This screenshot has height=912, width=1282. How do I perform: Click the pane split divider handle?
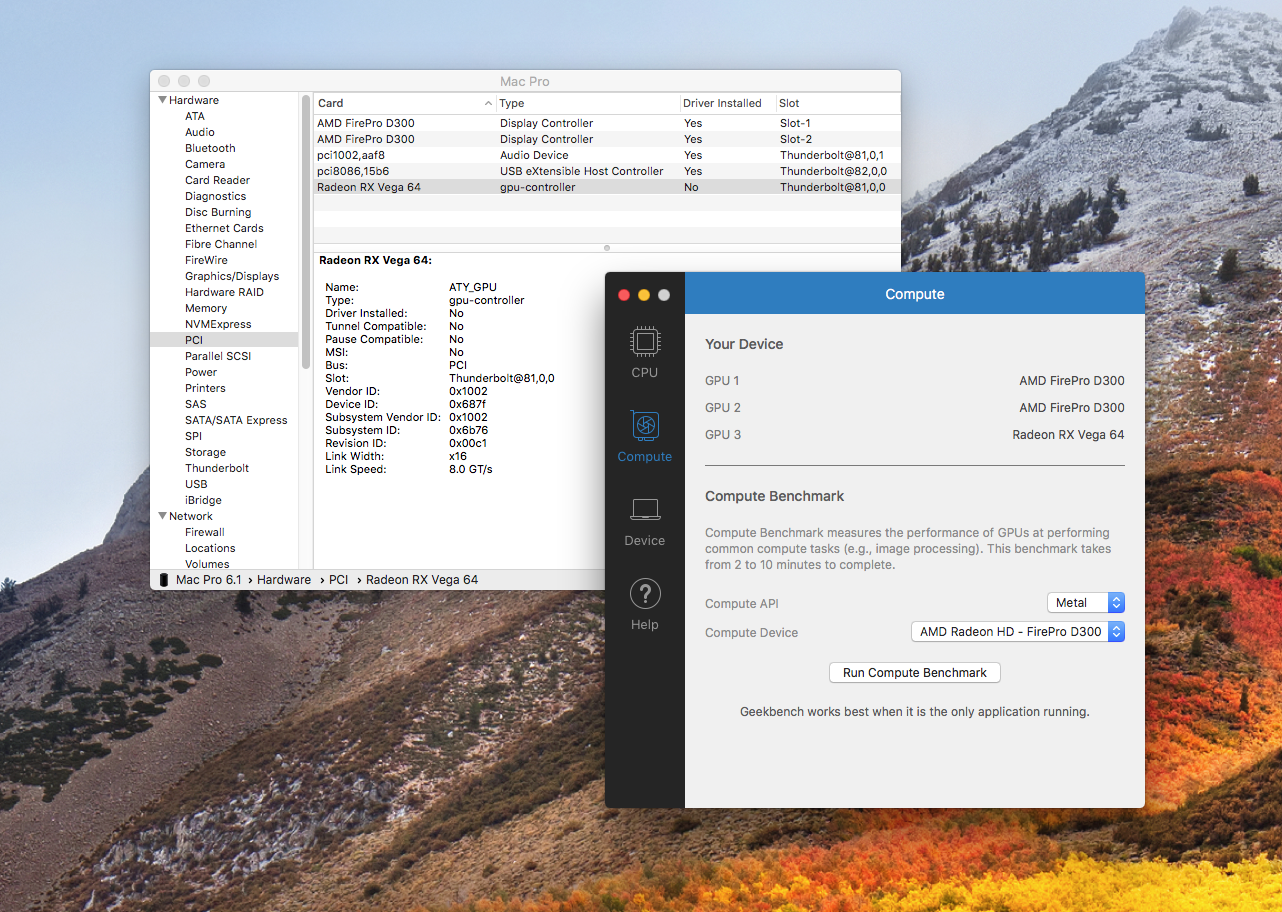click(607, 247)
